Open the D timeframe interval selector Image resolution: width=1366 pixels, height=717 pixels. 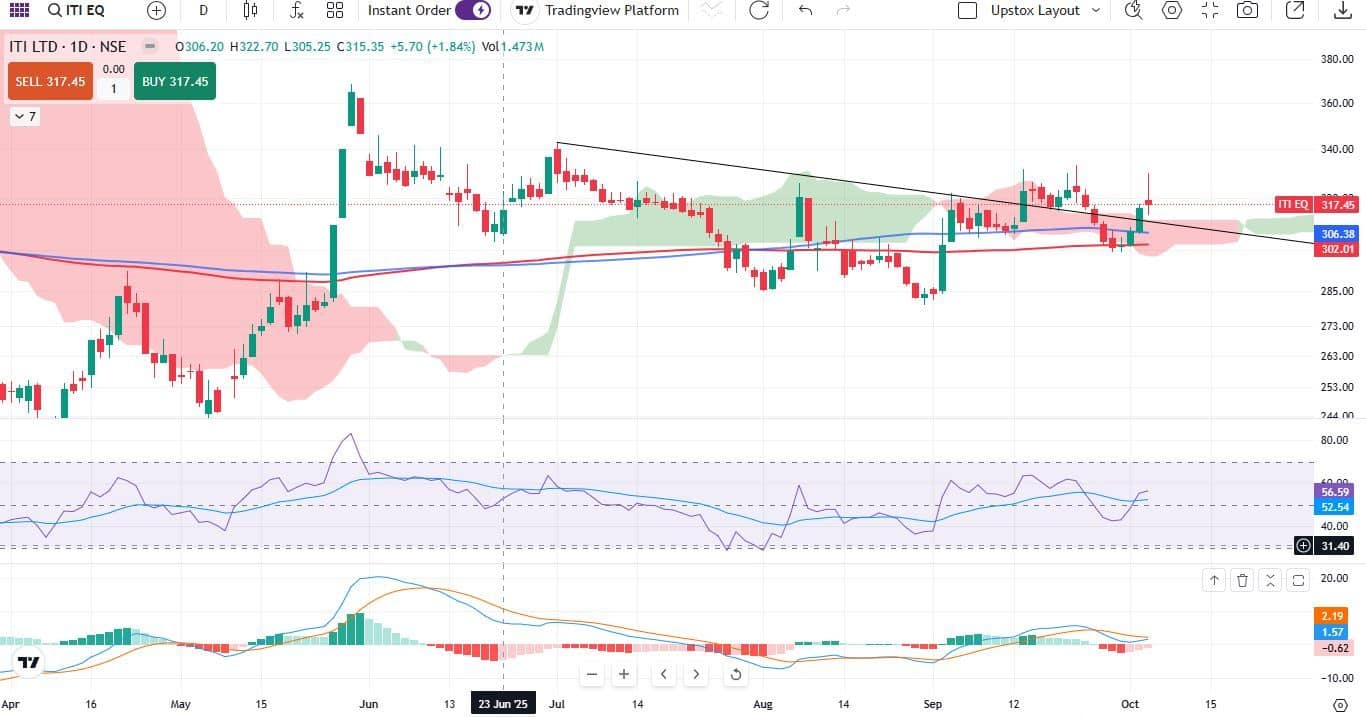(204, 11)
